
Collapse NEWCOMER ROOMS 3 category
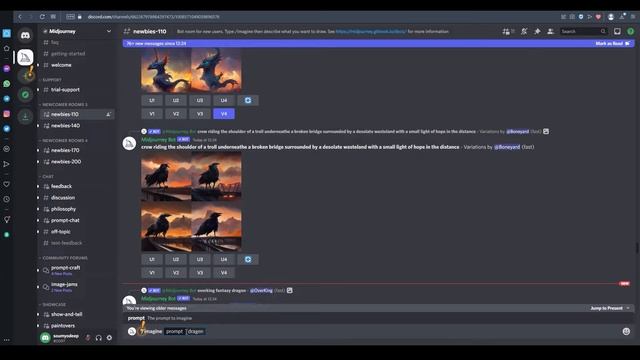tap(64, 105)
